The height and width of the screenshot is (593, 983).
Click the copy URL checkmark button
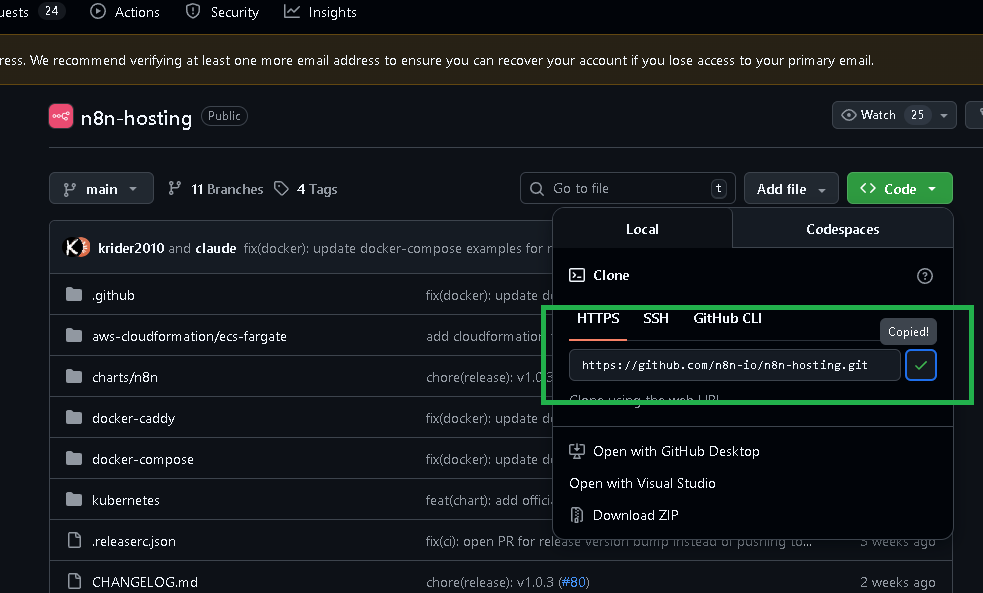pyautogui.click(x=921, y=365)
